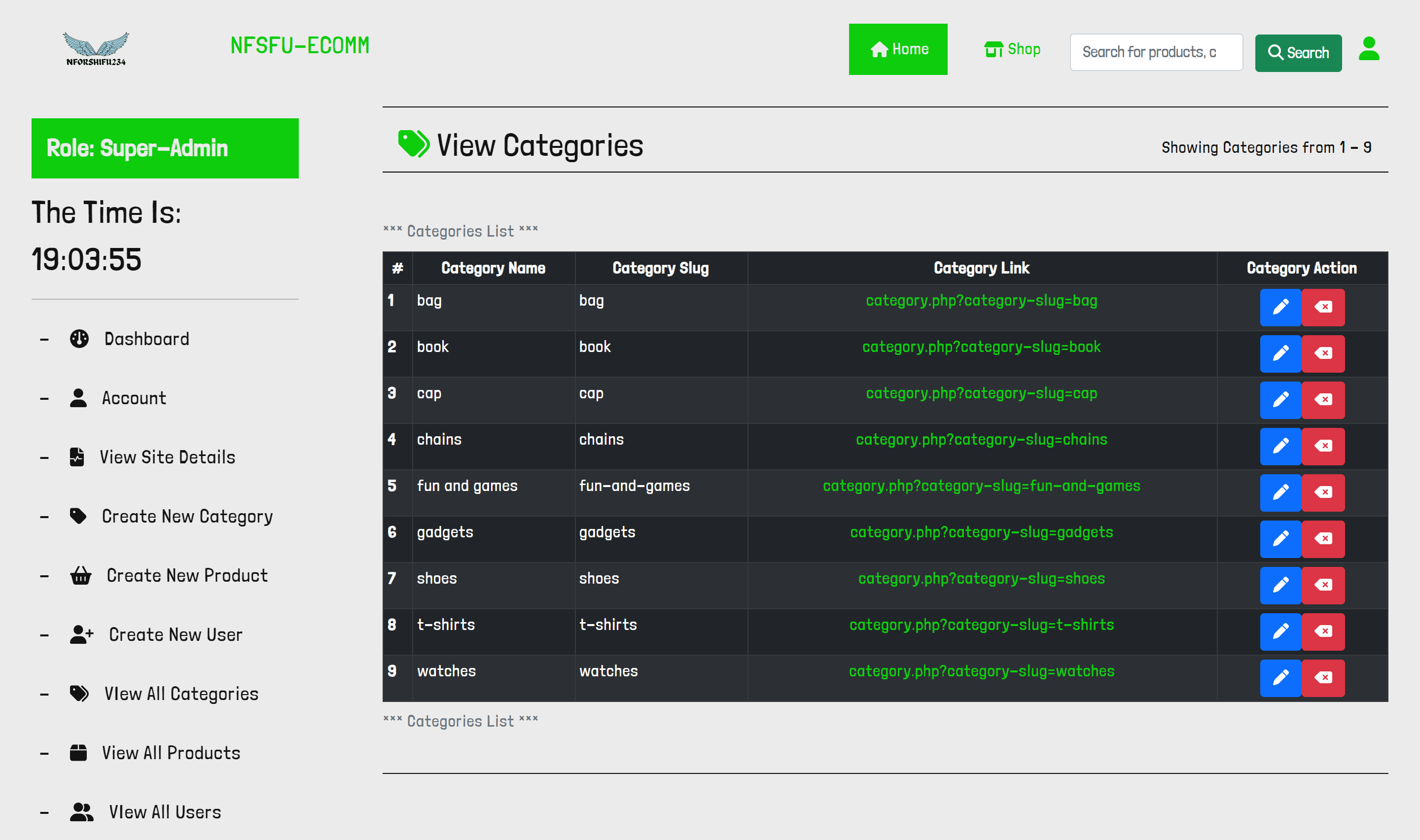This screenshot has height=840, width=1420.
Task: Delete the book category
Action: (x=1323, y=354)
